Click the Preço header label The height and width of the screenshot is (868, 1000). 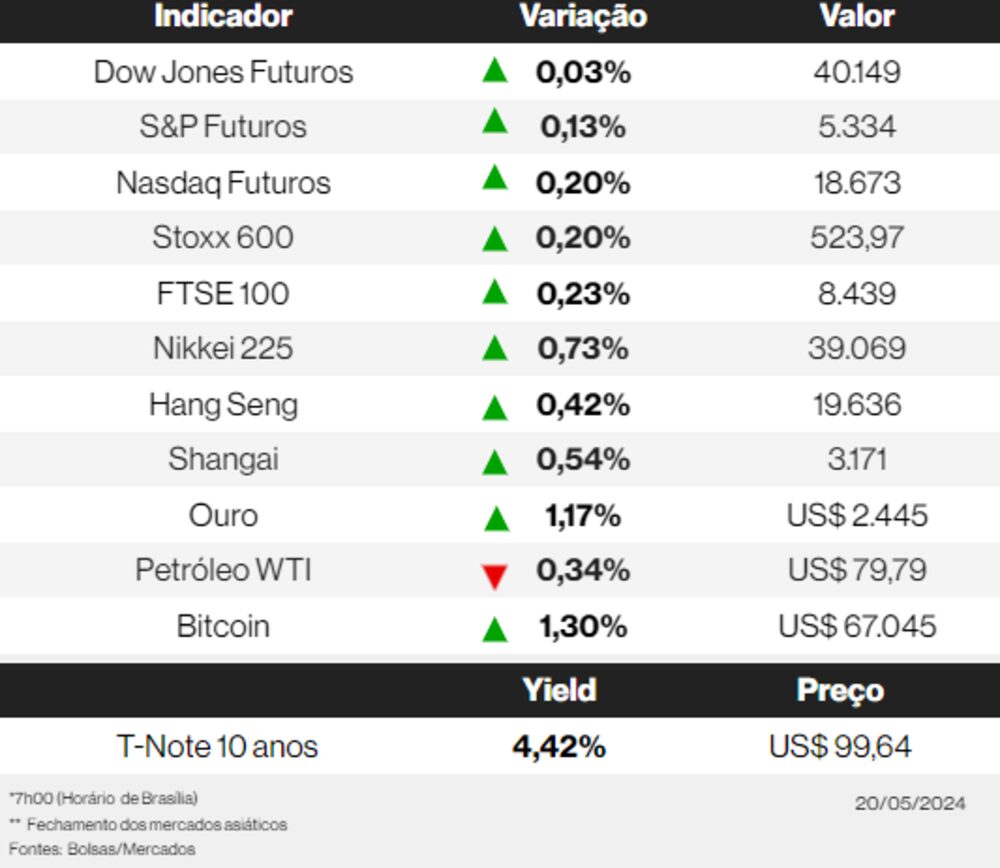tap(840, 690)
